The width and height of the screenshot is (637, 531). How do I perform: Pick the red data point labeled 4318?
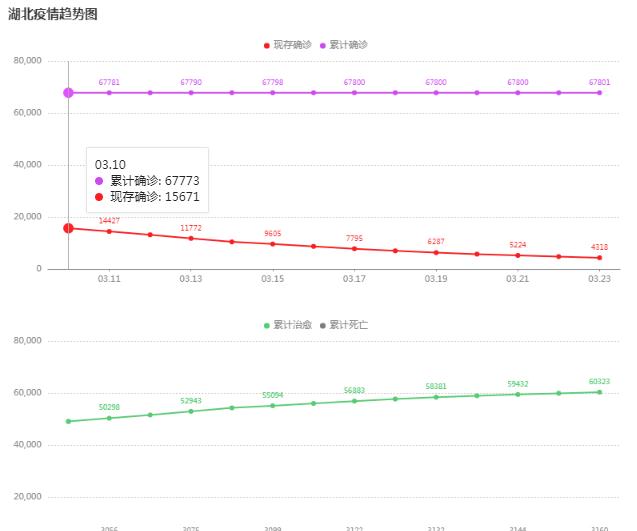[x=600, y=258]
